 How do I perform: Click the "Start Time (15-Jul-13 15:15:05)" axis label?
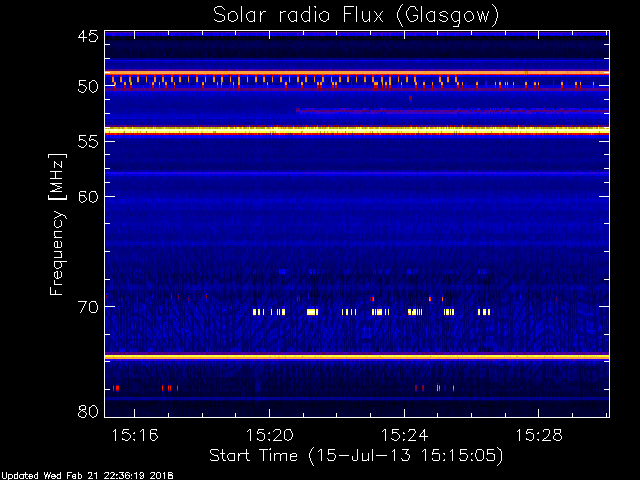[356, 456]
